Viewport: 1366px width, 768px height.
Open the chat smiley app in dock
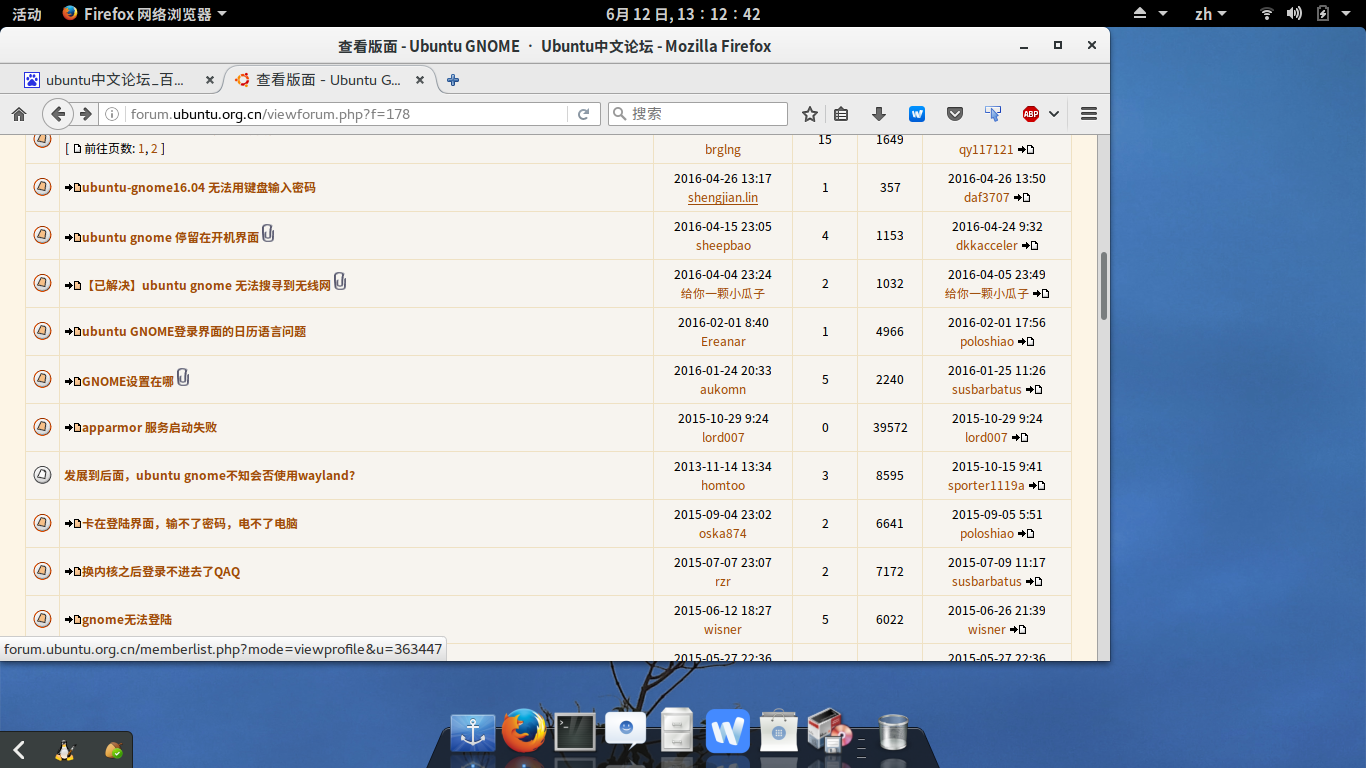626,730
